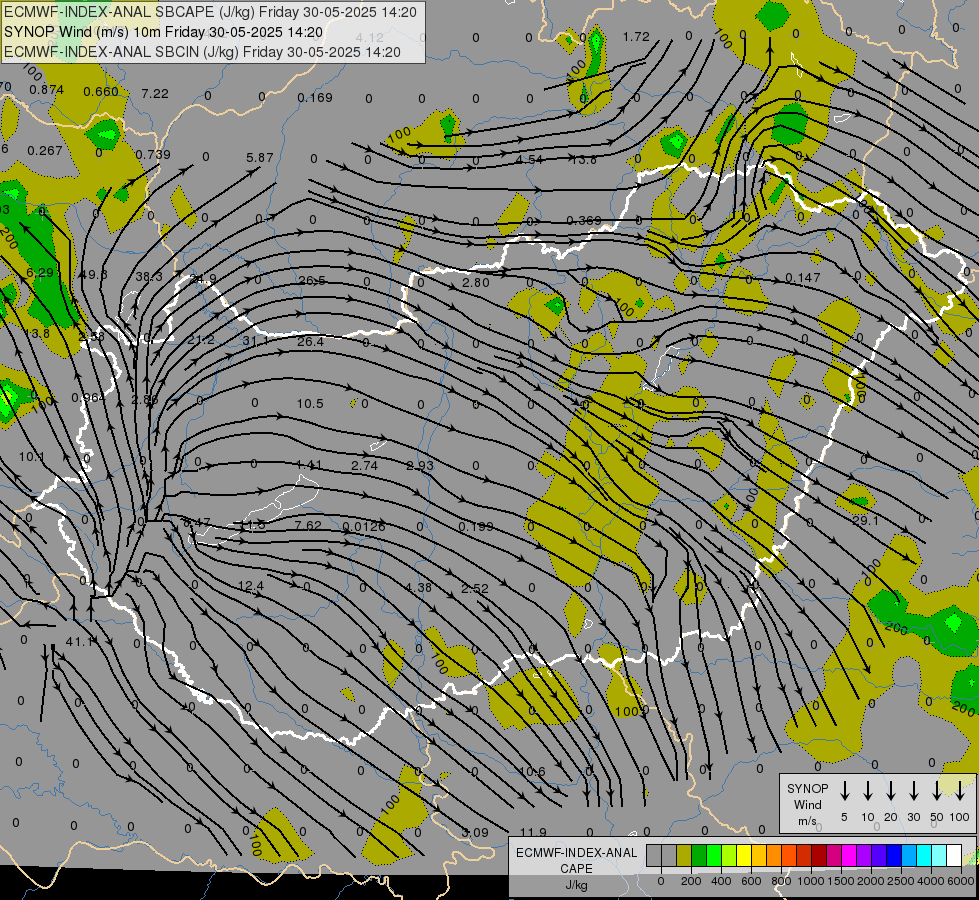The width and height of the screenshot is (979, 900).
Task: Click the map value '0.267'
Action: click(x=45, y=151)
